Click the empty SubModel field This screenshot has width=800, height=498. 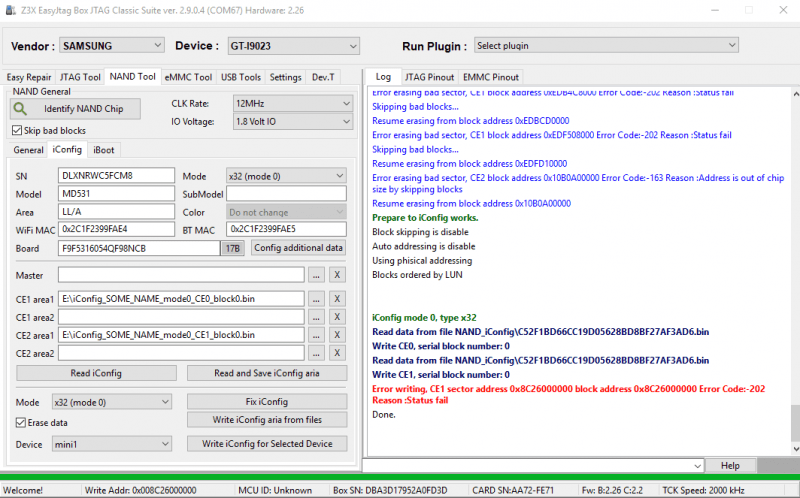[286, 194]
